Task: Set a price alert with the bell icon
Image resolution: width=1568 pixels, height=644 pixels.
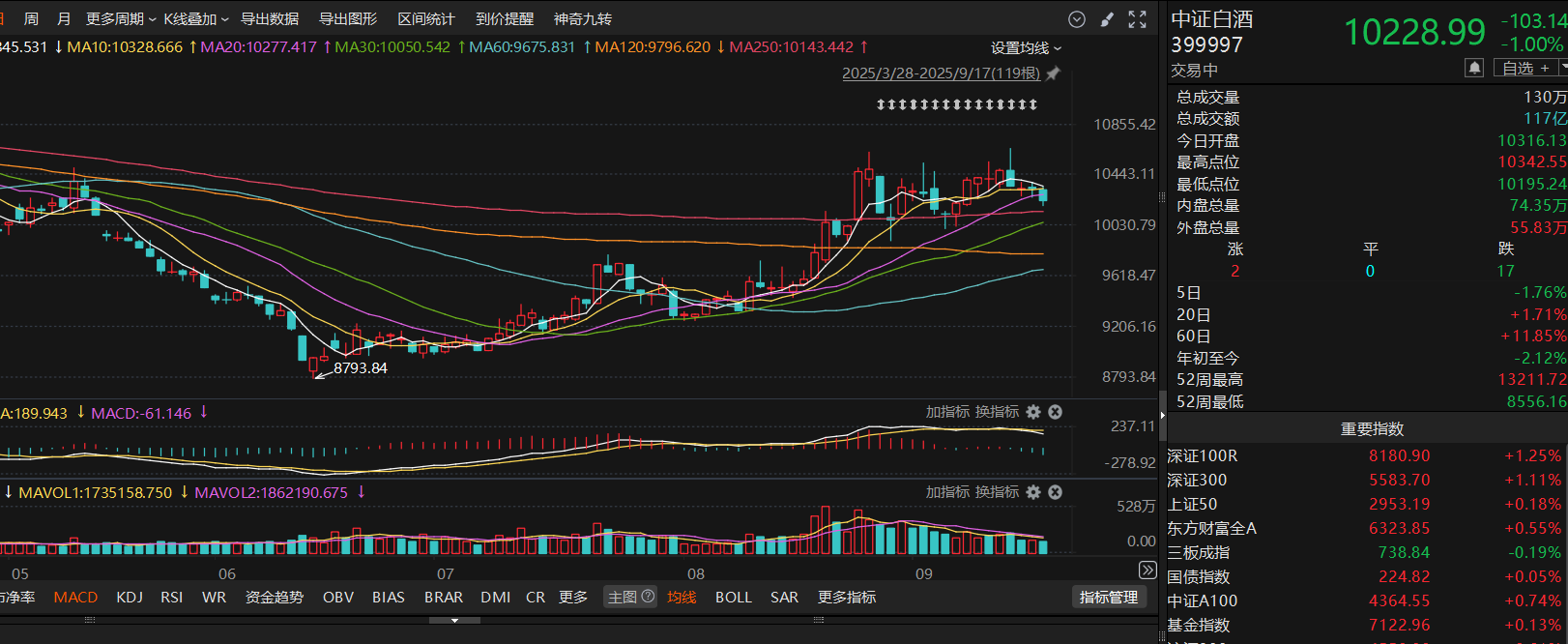Action: click(x=1474, y=68)
